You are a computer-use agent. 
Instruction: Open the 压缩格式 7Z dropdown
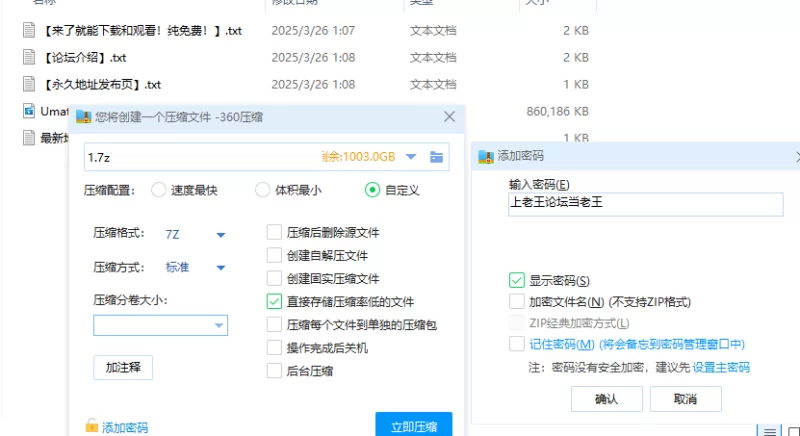(x=221, y=235)
